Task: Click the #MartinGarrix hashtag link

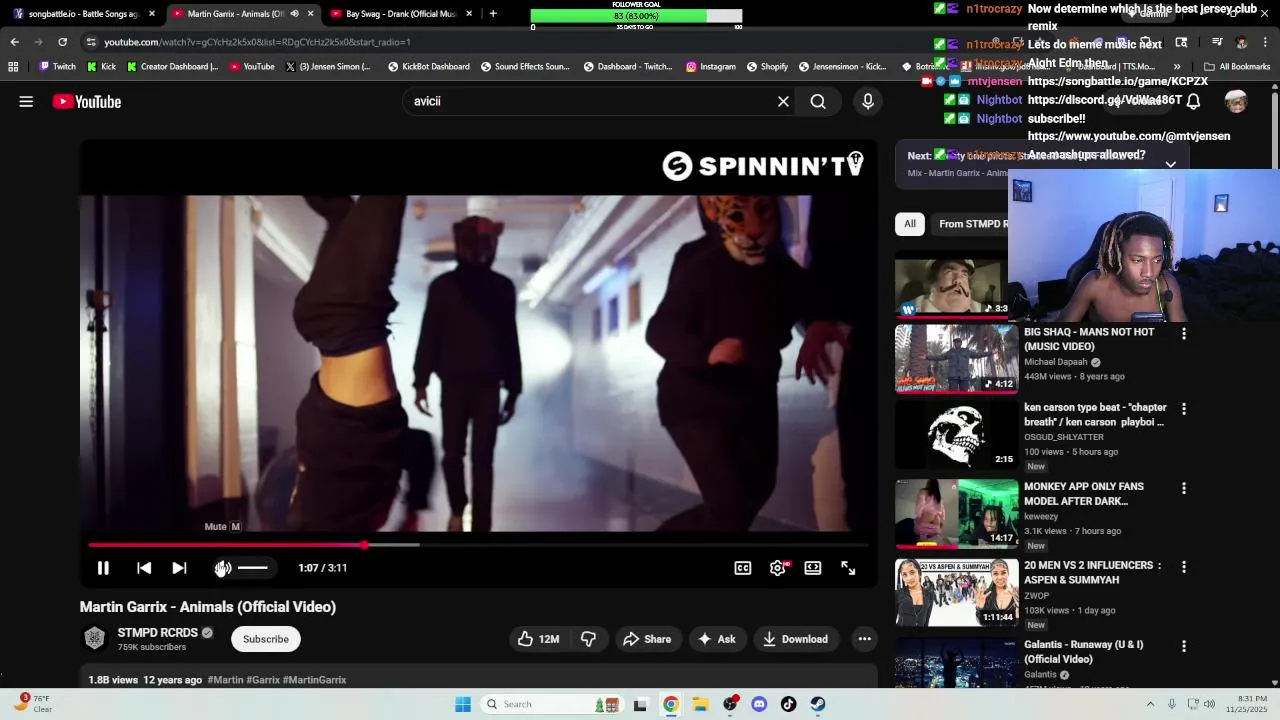Action: pos(315,680)
